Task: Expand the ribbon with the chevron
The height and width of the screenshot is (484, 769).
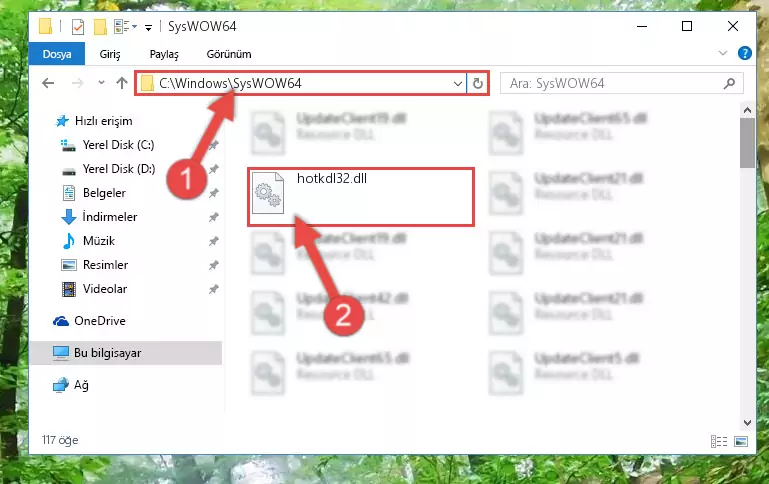Action: [722, 53]
